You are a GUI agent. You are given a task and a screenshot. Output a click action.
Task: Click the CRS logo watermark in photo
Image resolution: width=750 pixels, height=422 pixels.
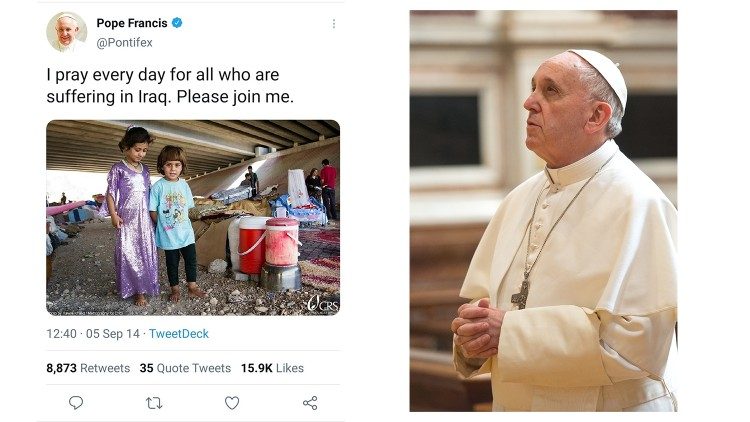tap(322, 302)
